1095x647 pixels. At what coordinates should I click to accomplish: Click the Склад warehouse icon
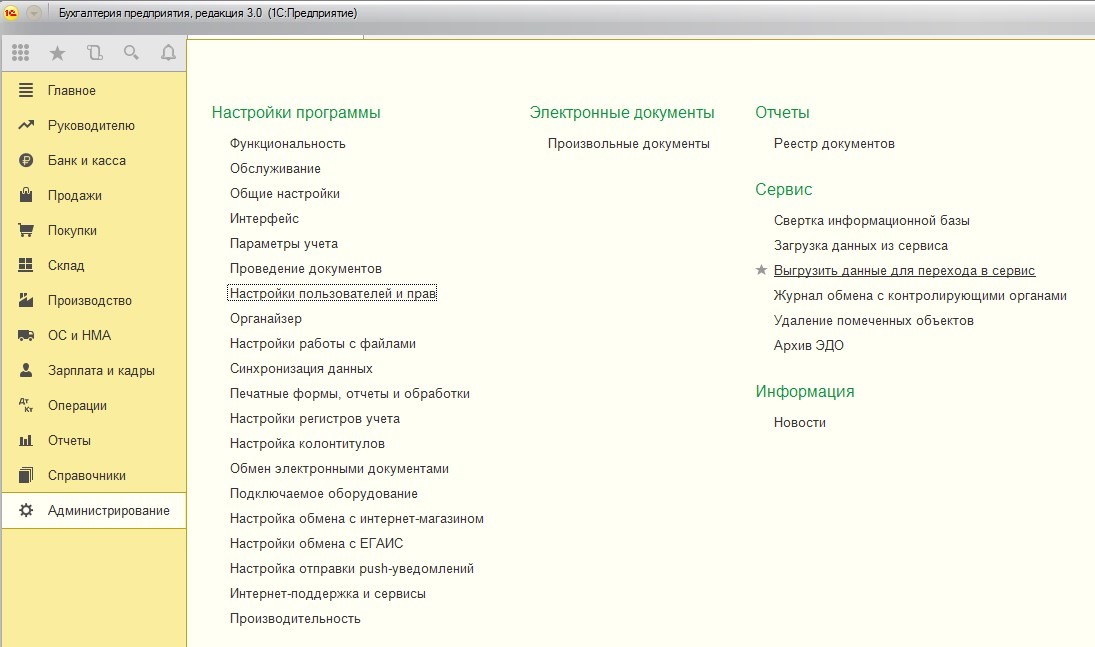coord(26,265)
